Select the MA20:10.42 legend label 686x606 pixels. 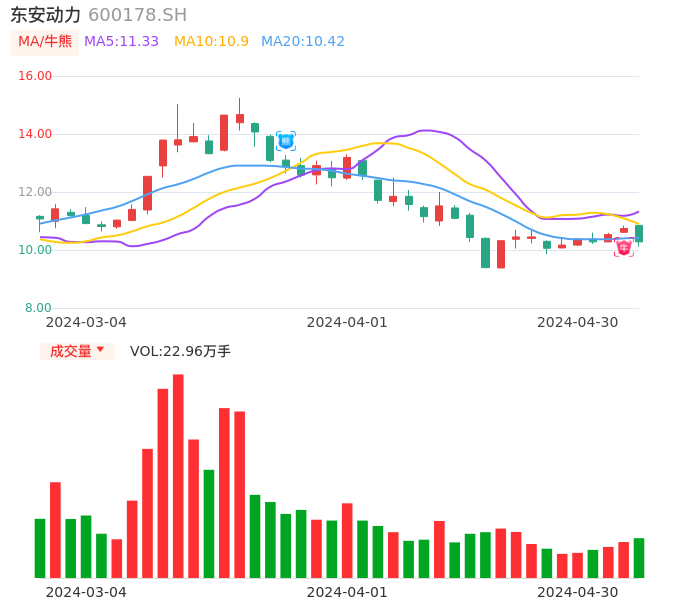pos(303,42)
